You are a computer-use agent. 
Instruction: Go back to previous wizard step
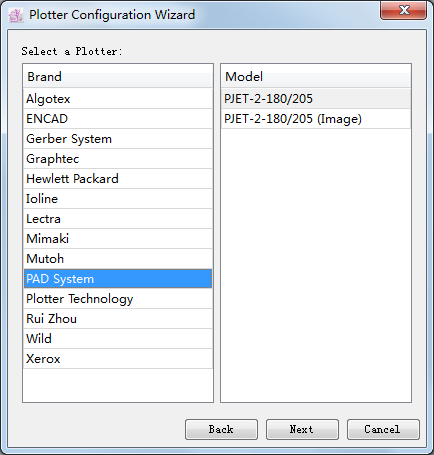coord(221,429)
